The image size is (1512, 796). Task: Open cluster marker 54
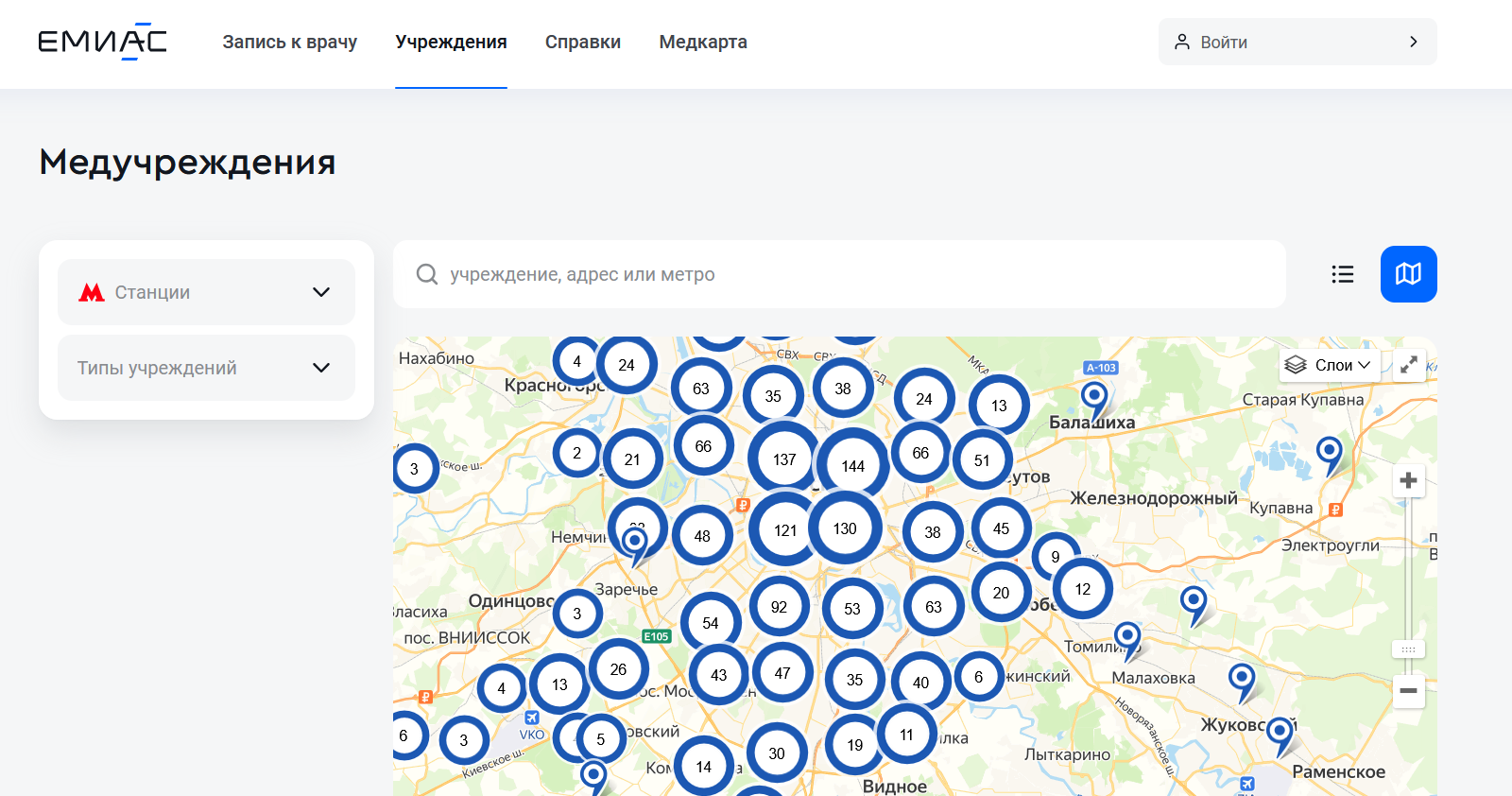coord(711,623)
